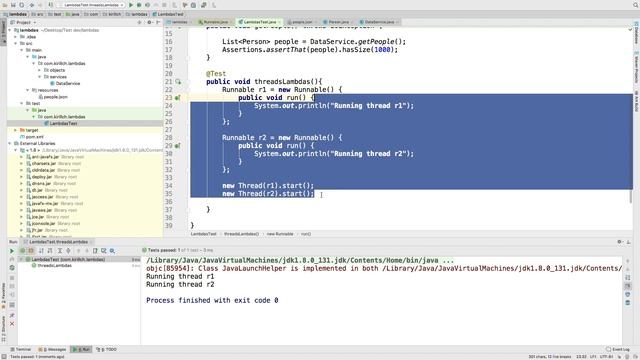640x360 pixels.
Task: Click override gutter icon on line 23
Action: 178,98
